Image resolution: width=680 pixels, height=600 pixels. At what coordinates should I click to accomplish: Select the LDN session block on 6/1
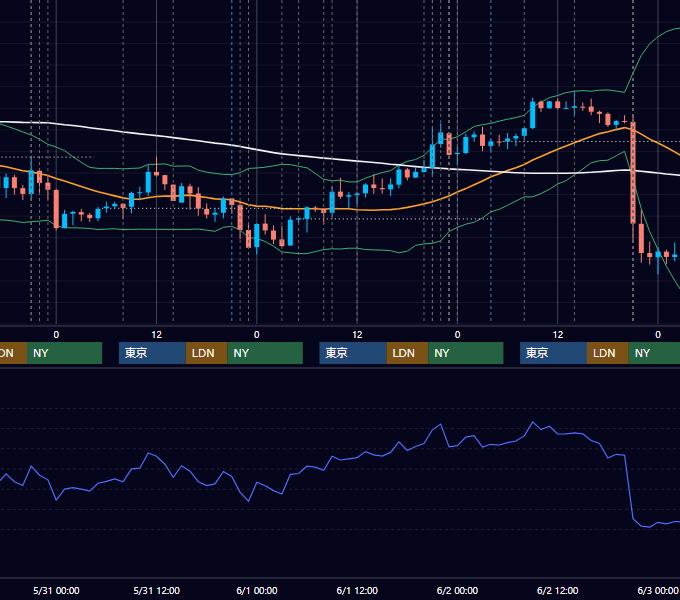407,353
